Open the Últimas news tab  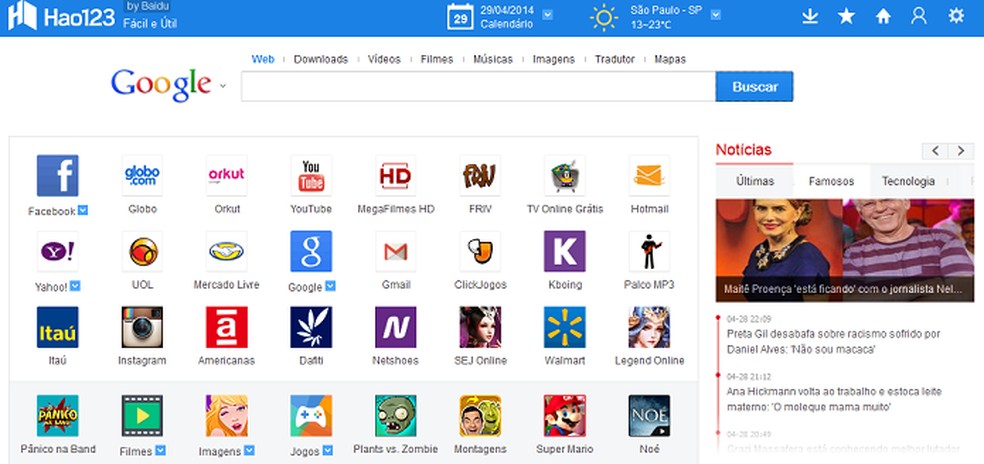[755, 181]
